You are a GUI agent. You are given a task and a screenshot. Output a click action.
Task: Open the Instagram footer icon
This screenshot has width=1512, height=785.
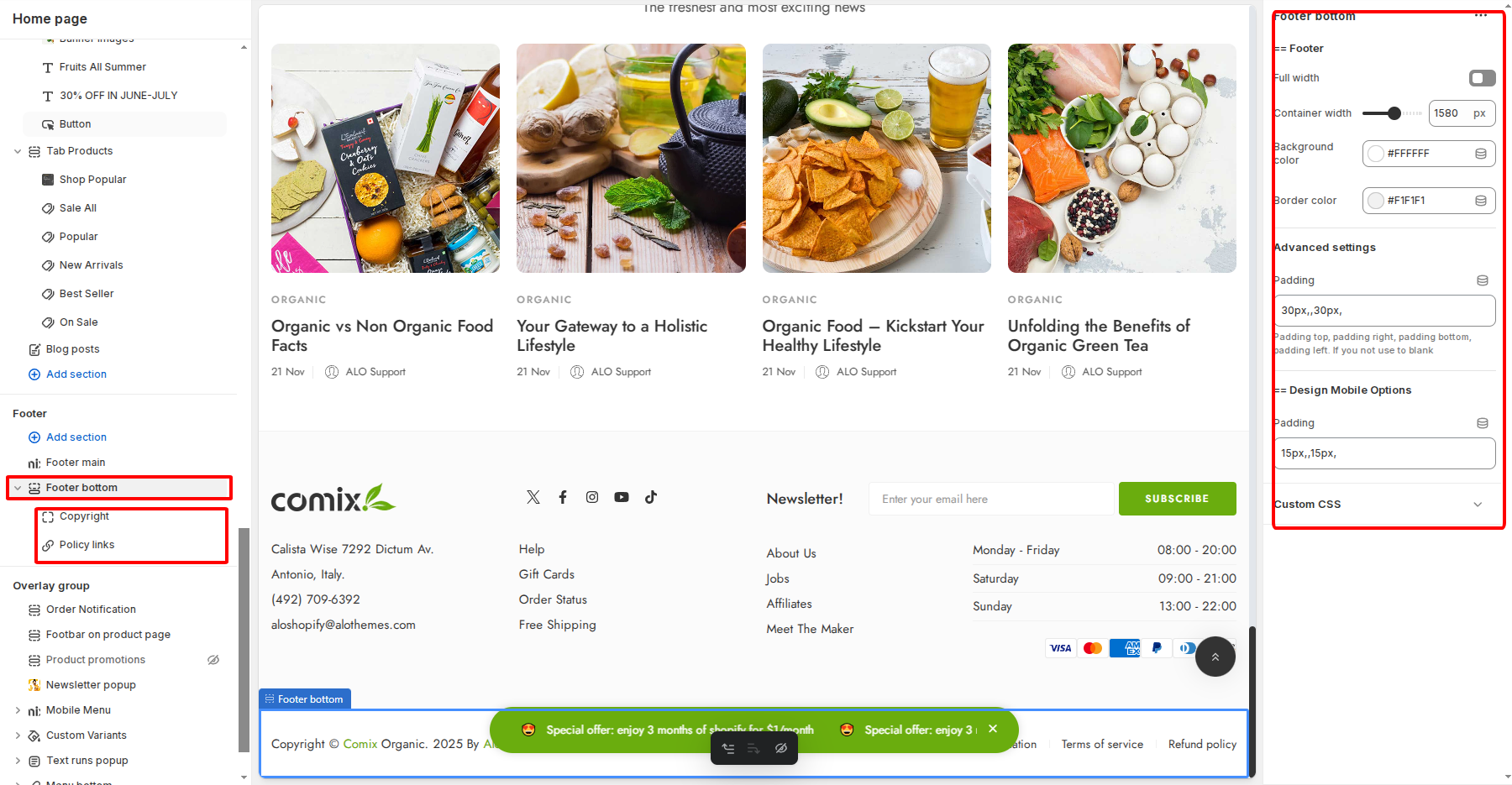point(592,497)
